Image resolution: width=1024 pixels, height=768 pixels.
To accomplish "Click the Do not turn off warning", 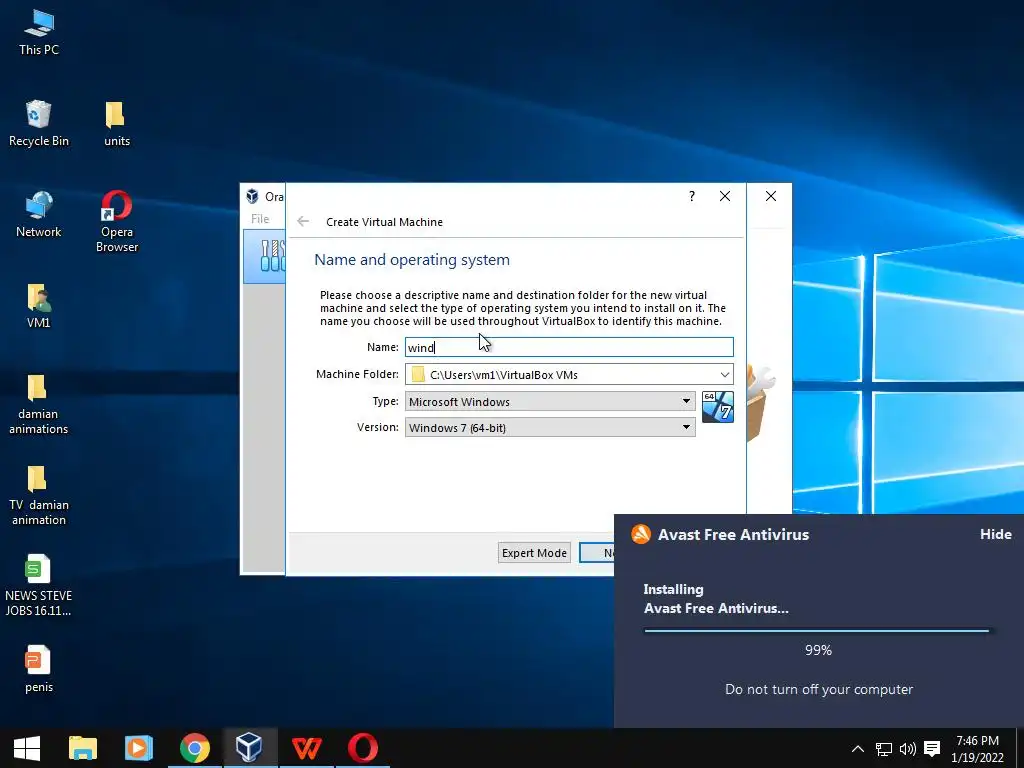I will click(x=818, y=689).
